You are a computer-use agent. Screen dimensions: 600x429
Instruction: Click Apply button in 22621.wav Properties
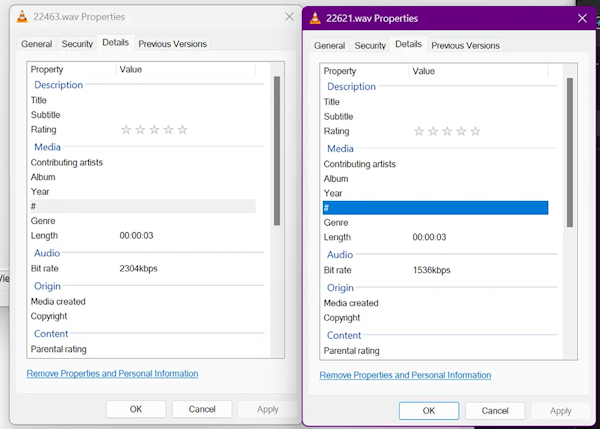coord(561,411)
